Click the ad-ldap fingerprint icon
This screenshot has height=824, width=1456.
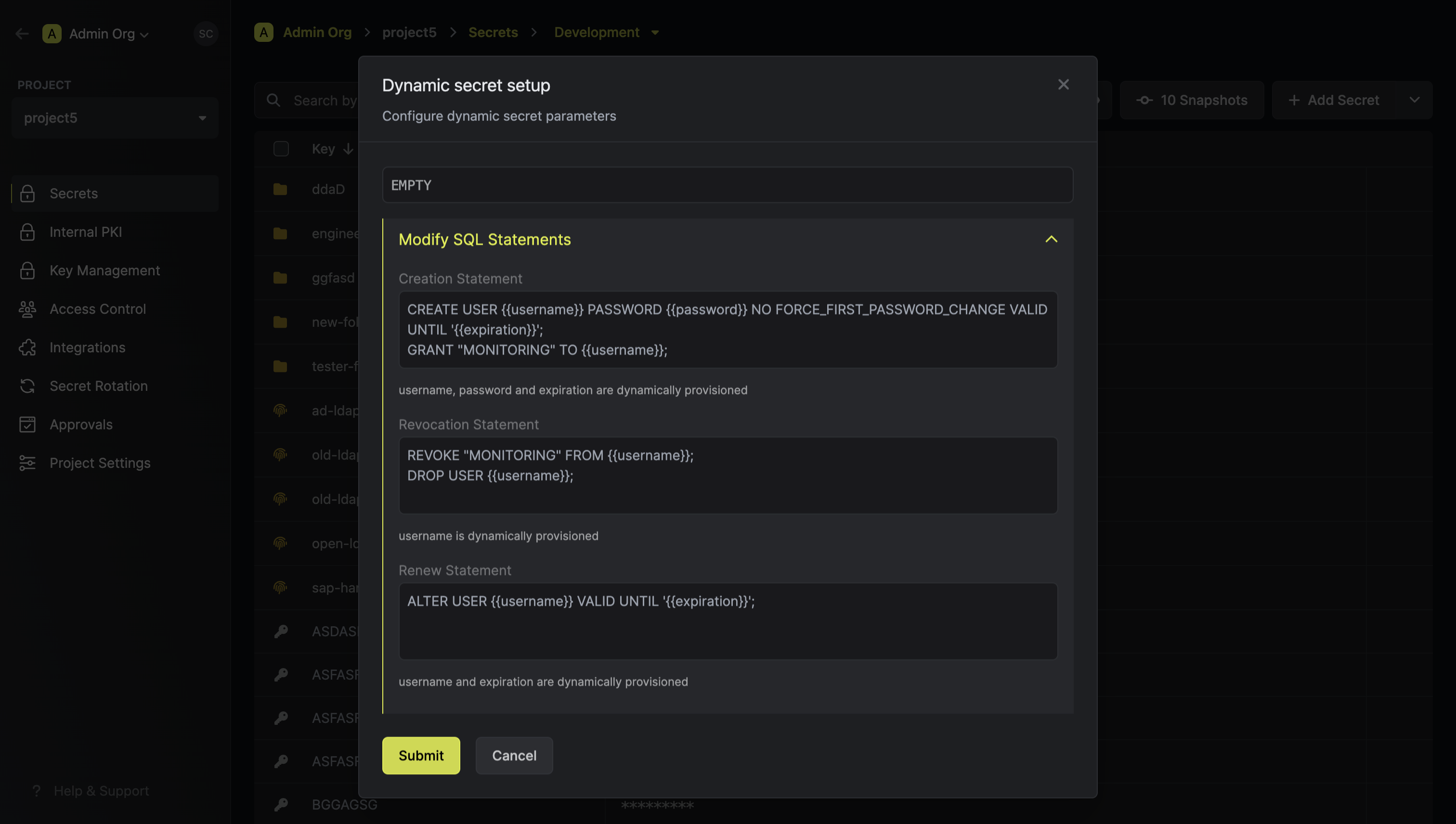(x=280, y=410)
